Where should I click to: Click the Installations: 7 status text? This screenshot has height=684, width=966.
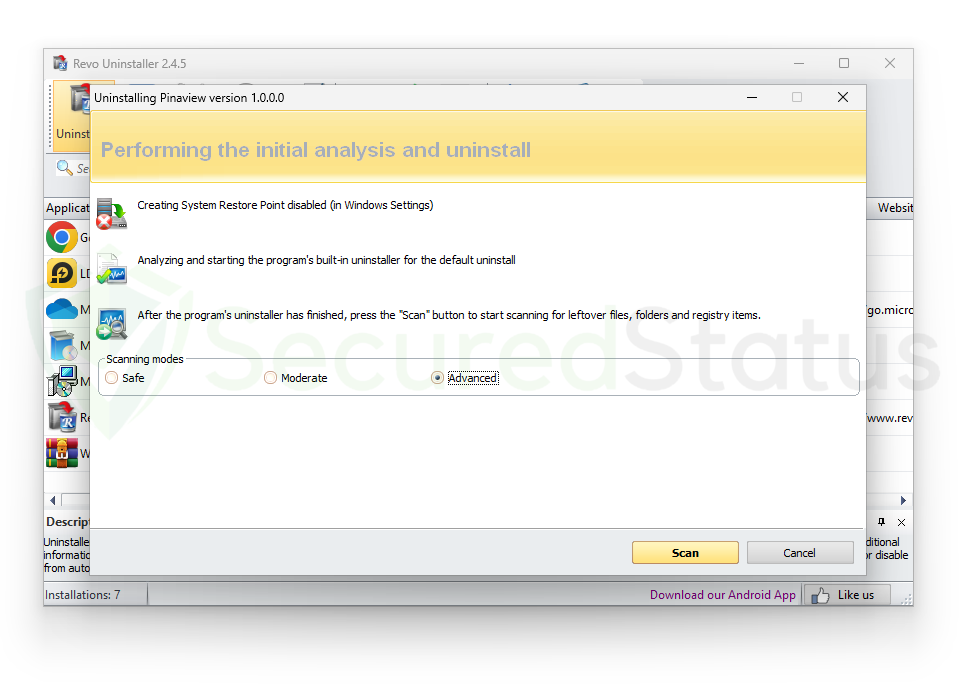tap(83, 595)
